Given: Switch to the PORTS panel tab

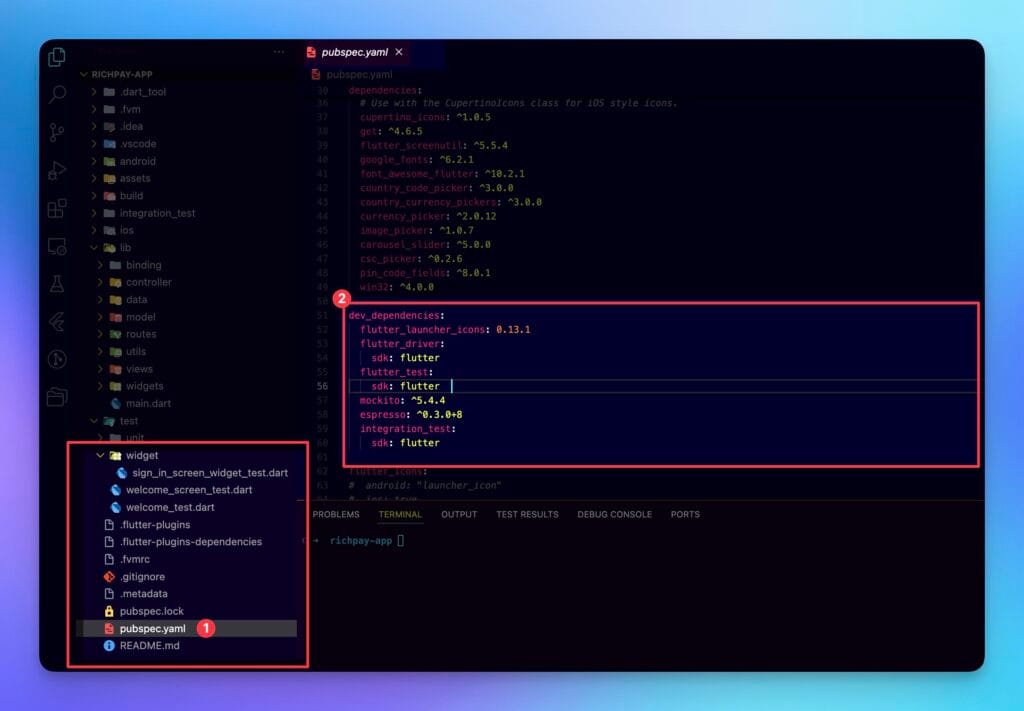Looking at the screenshot, I should tap(685, 514).
